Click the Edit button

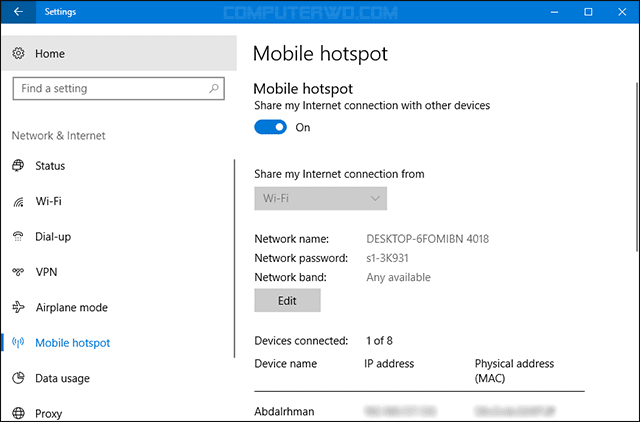click(287, 300)
